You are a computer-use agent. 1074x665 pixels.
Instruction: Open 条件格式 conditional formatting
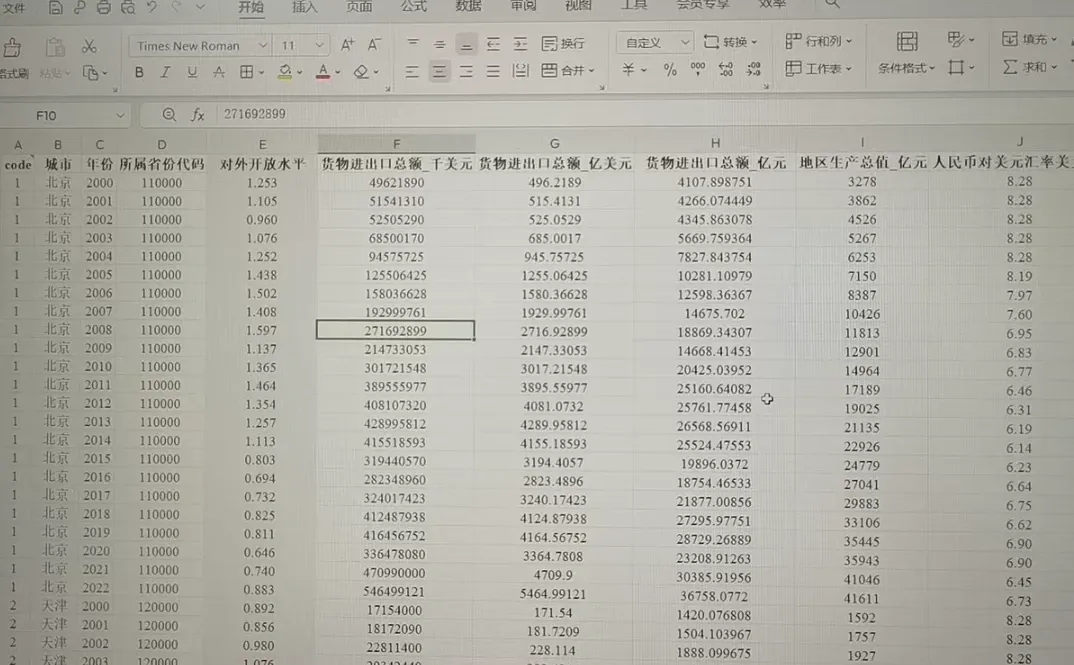[905, 66]
